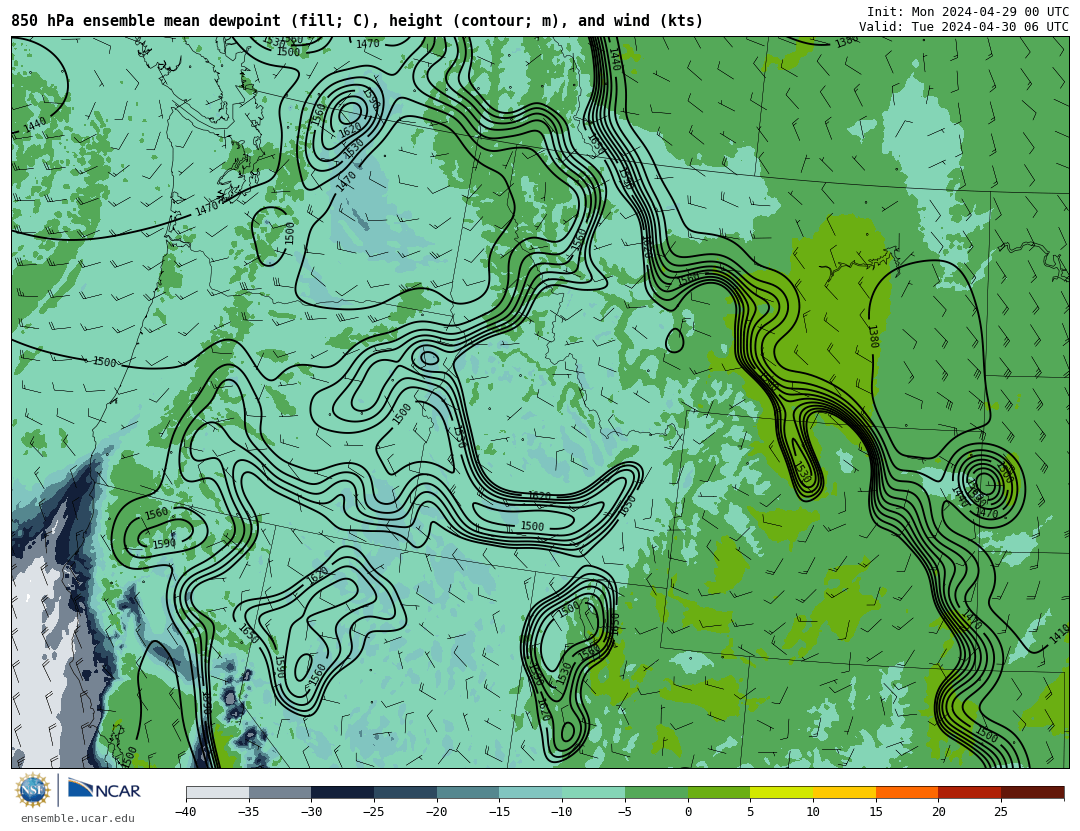Pick the dark navy -30 to -25 colorbar swatch
Screen dimensions: 1080x831
point(342,792)
